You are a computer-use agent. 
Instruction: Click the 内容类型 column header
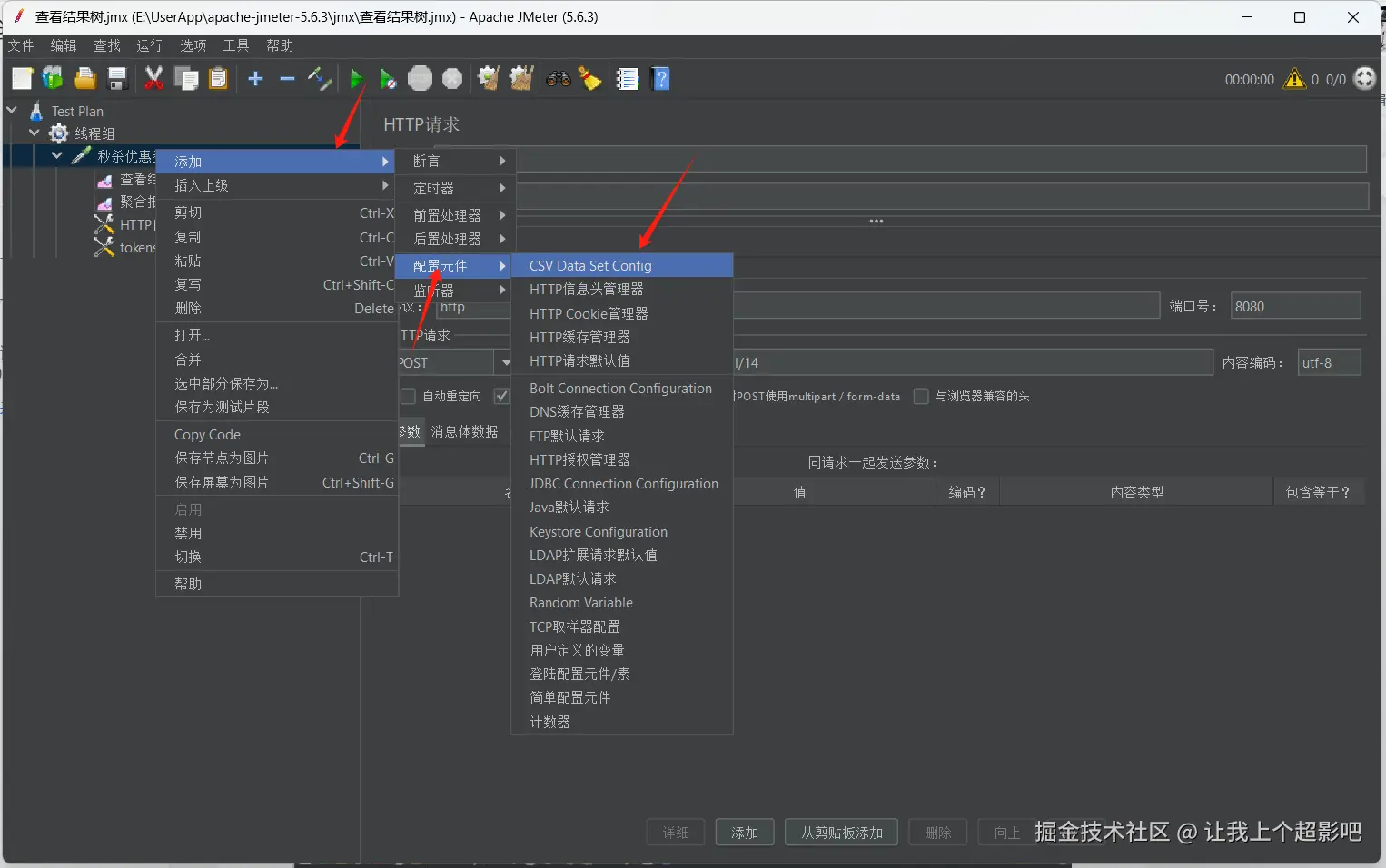pyautogui.click(x=1136, y=492)
